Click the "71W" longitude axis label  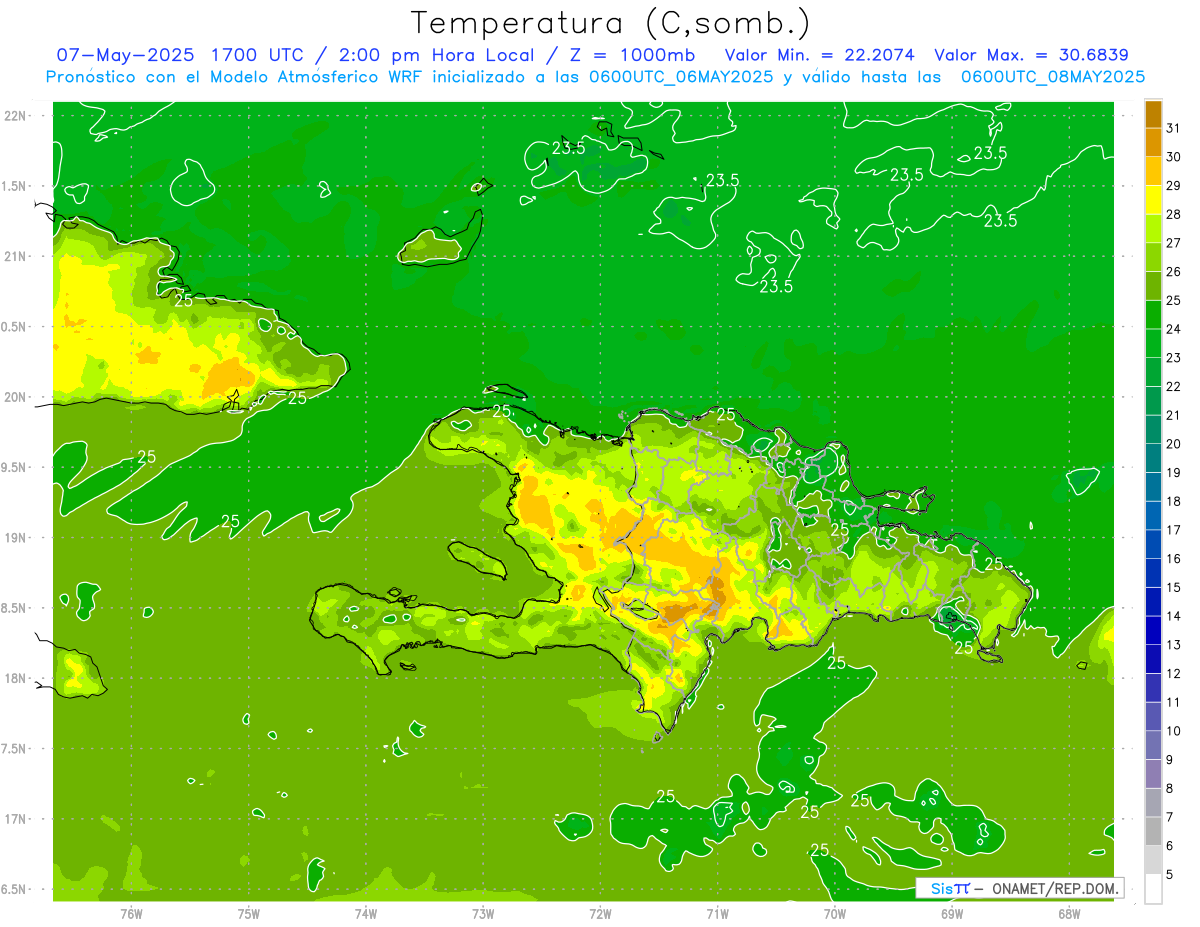click(717, 914)
